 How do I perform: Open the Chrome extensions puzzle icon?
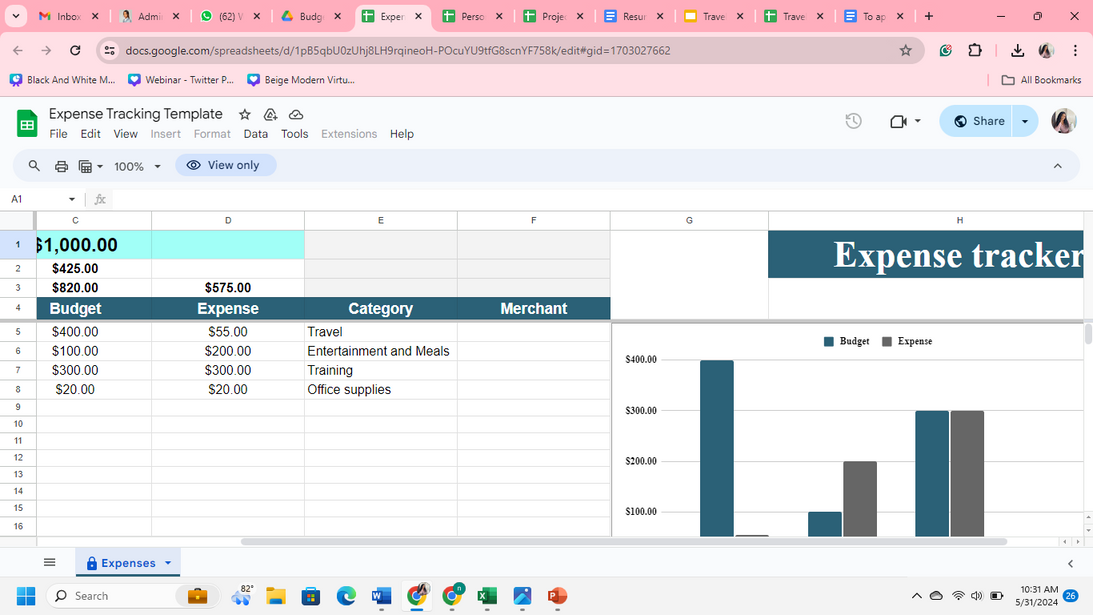pyautogui.click(x=975, y=50)
